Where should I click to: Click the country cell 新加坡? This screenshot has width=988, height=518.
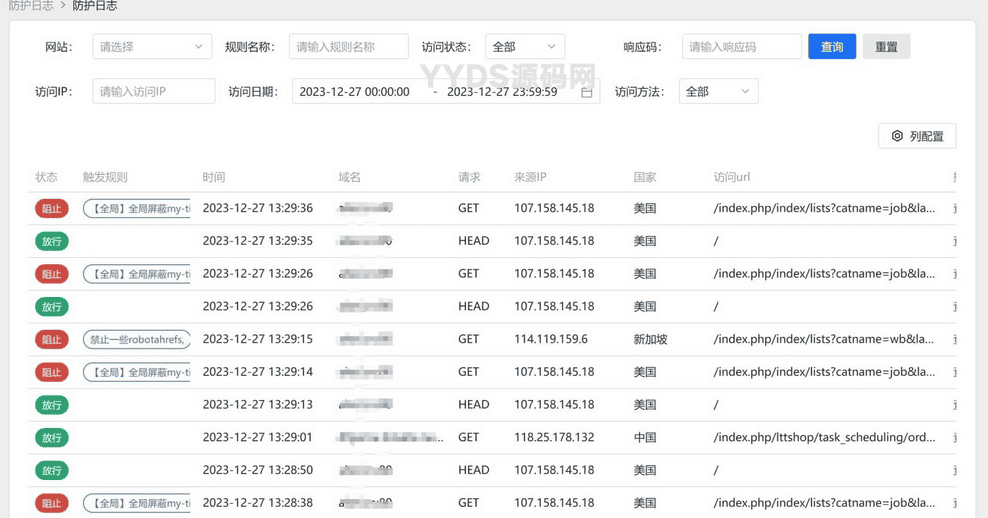click(650, 339)
